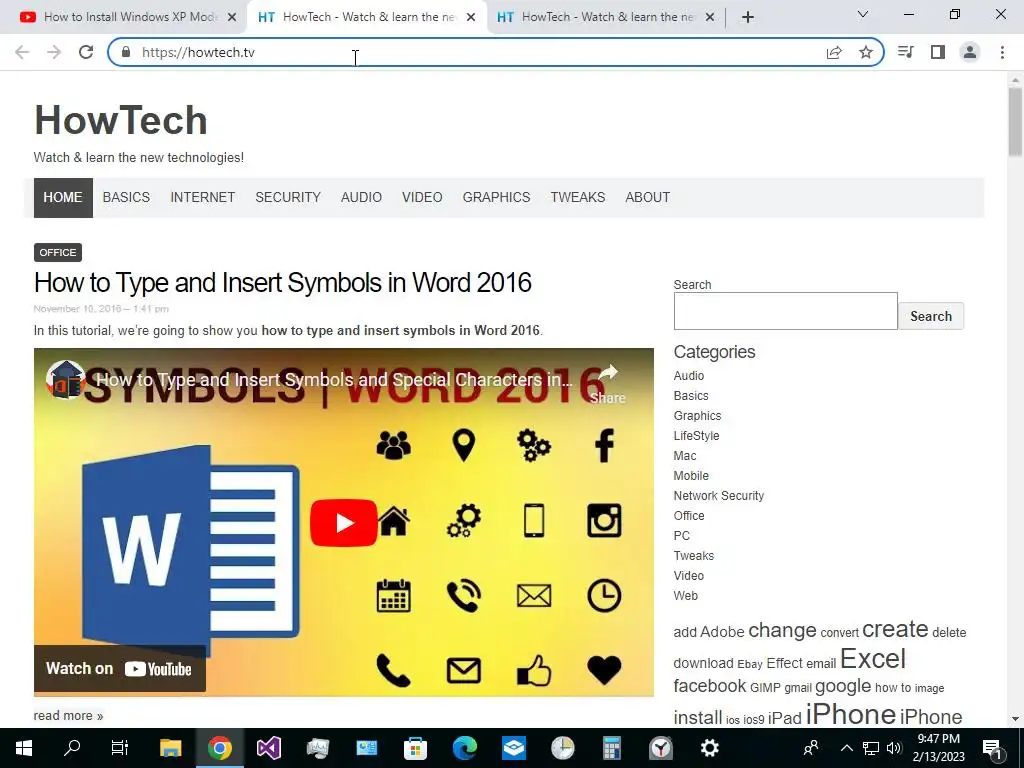Open the INTERNET menu item
Viewport: 1024px width, 768px height.
(x=202, y=197)
